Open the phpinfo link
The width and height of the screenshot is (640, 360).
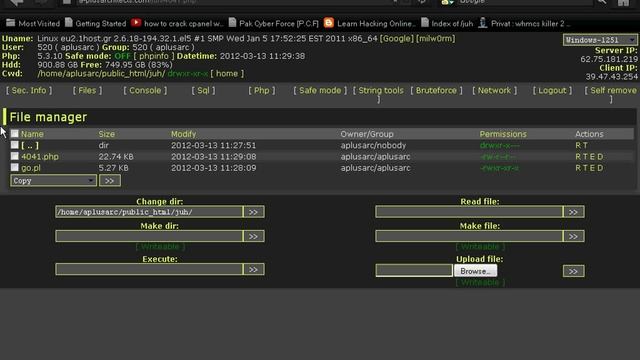153,56
